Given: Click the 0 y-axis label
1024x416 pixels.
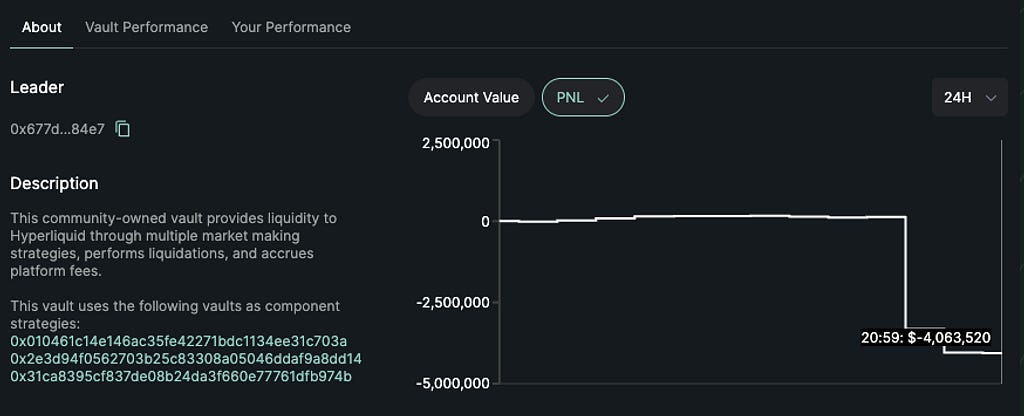Looking at the screenshot, I should [x=485, y=221].
